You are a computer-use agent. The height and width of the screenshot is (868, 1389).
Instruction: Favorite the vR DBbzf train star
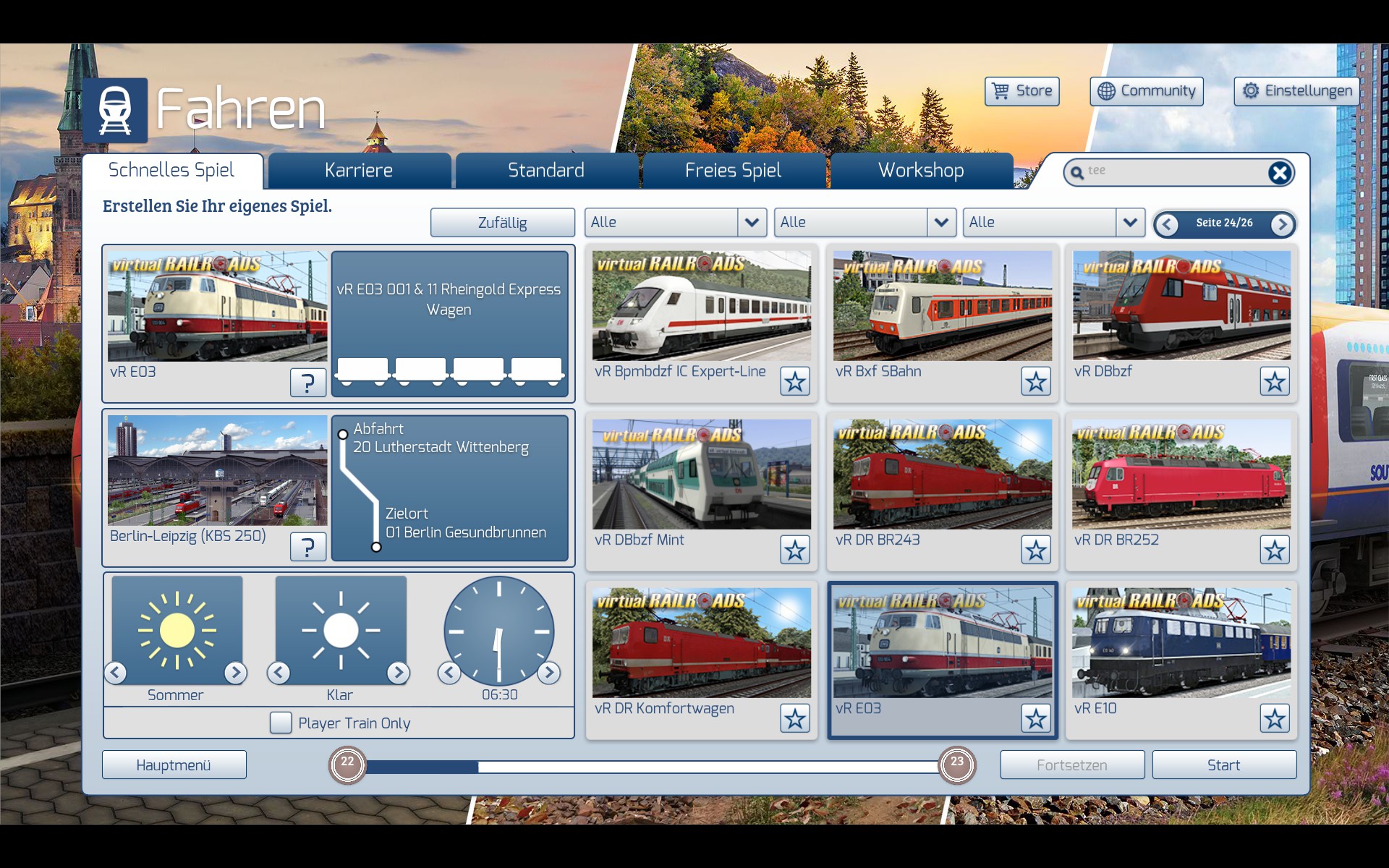click(1274, 381)
